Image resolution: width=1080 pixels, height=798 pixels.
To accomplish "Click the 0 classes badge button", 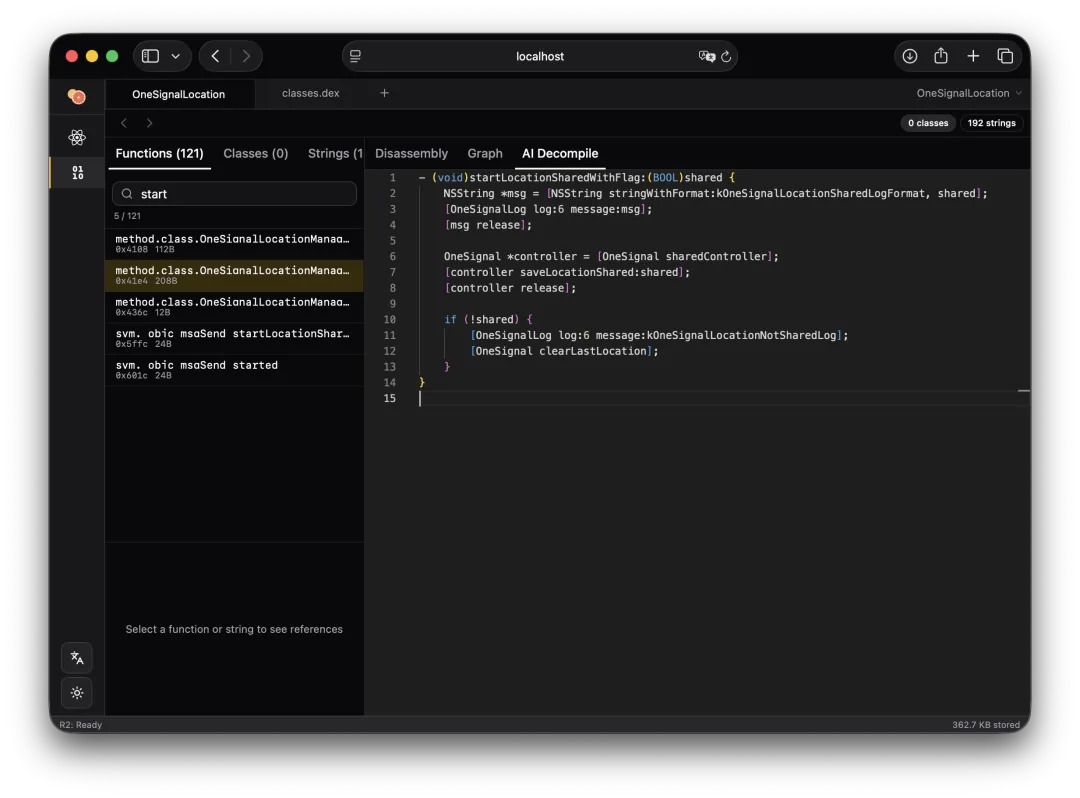I will tap(927, 123).
